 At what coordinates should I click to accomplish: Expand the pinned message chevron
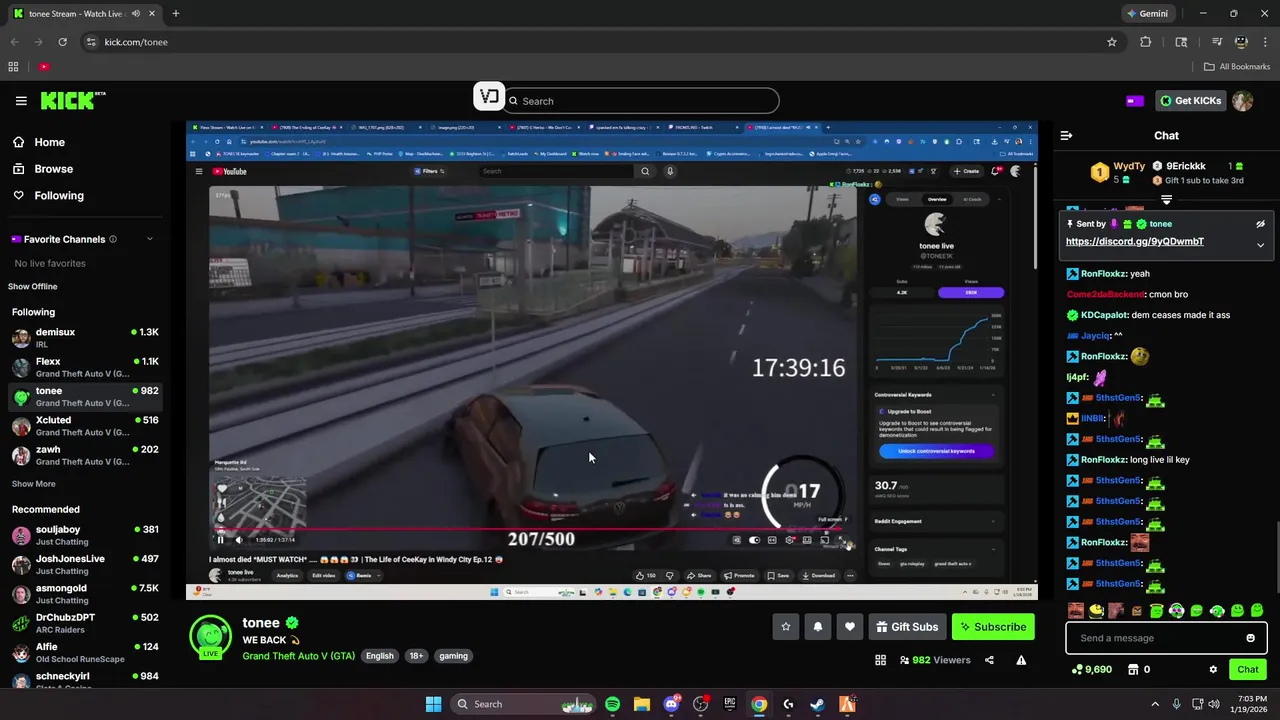tap(1260, 245)
